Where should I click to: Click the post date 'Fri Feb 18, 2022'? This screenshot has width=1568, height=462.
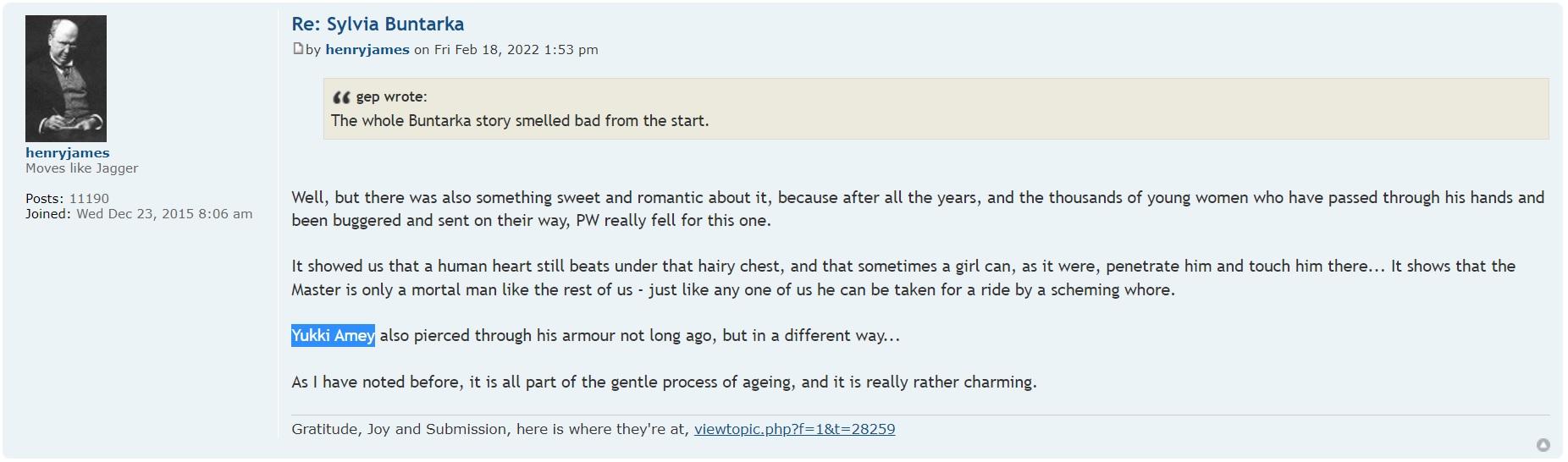[487, 50]
